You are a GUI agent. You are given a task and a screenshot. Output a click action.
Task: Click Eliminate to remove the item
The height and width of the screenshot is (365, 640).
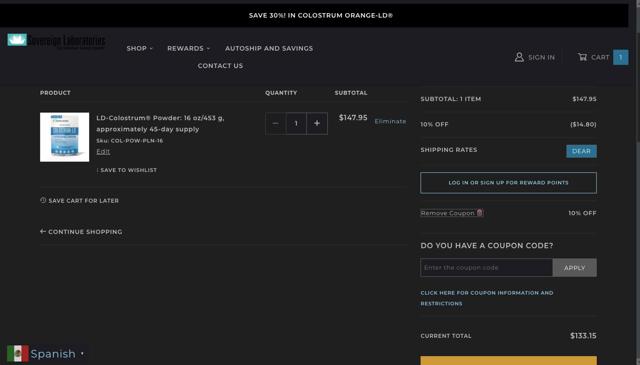point(390,121)
